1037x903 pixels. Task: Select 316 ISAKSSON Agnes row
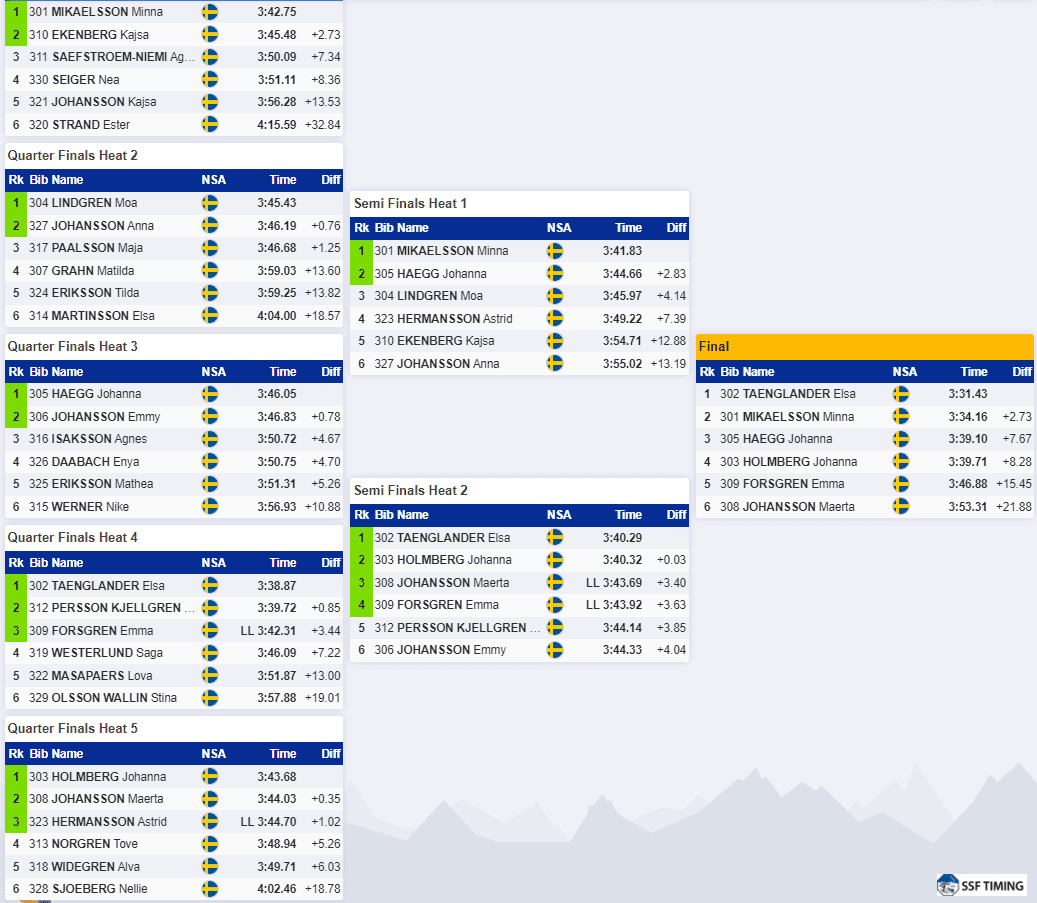174,439
